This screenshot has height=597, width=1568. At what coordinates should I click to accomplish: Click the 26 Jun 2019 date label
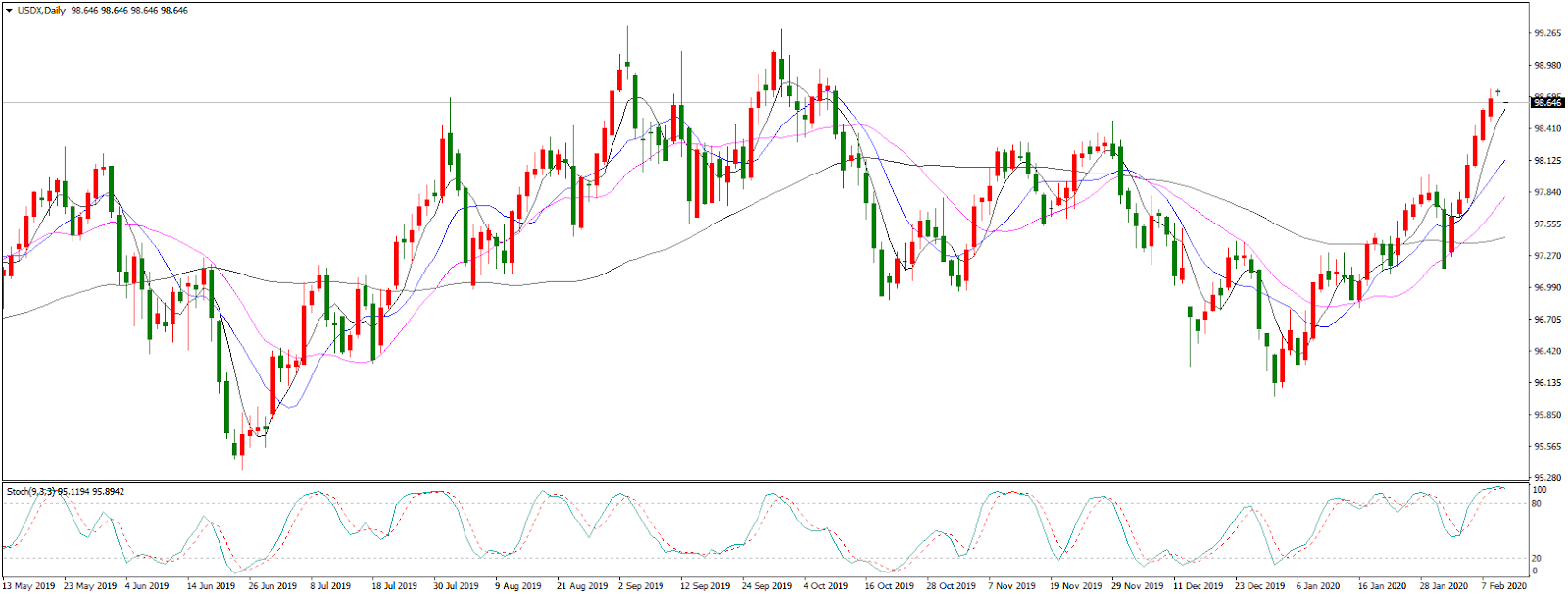272,586
